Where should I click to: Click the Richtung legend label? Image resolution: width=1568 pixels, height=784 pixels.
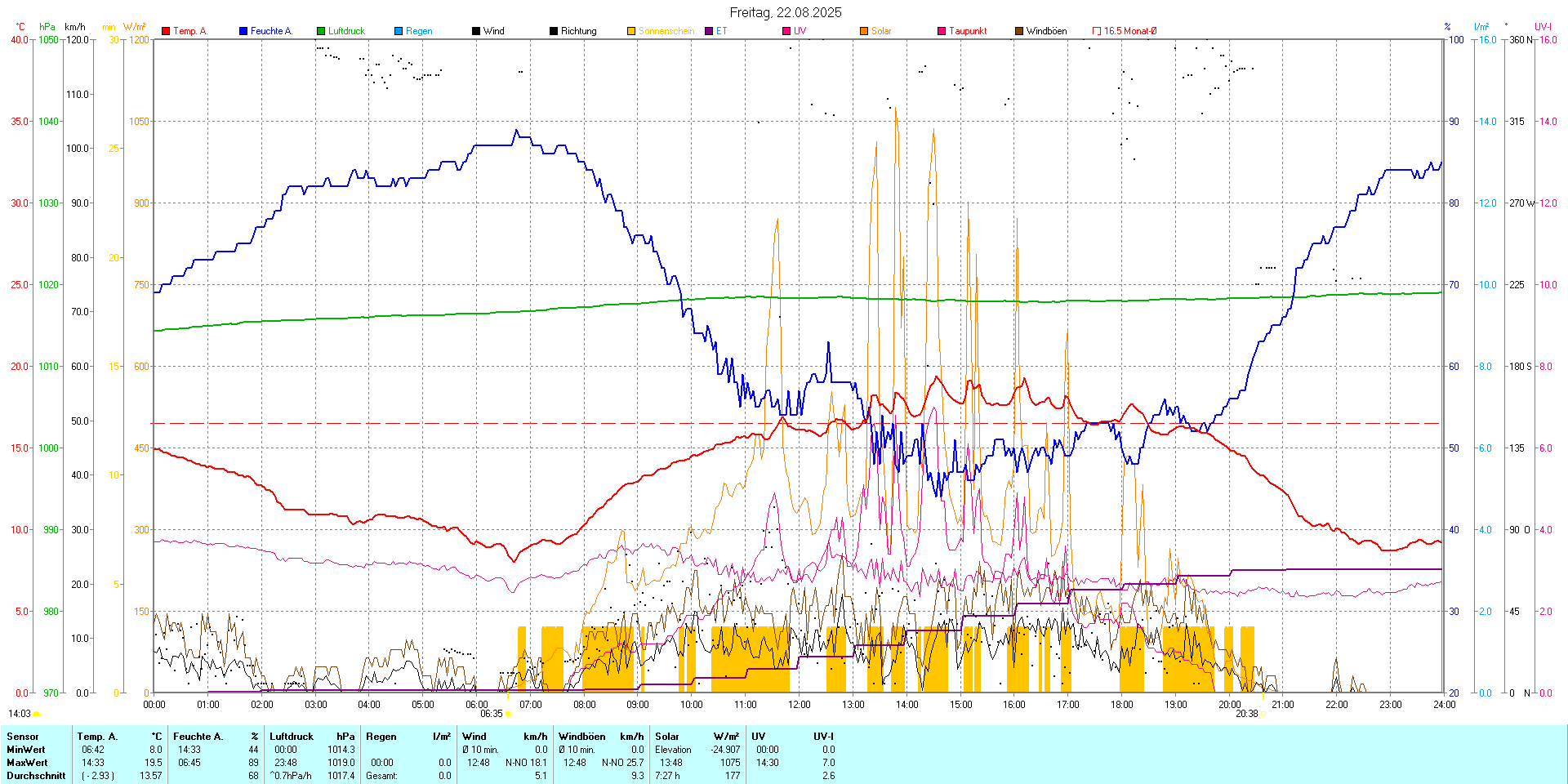coord(578,31)
